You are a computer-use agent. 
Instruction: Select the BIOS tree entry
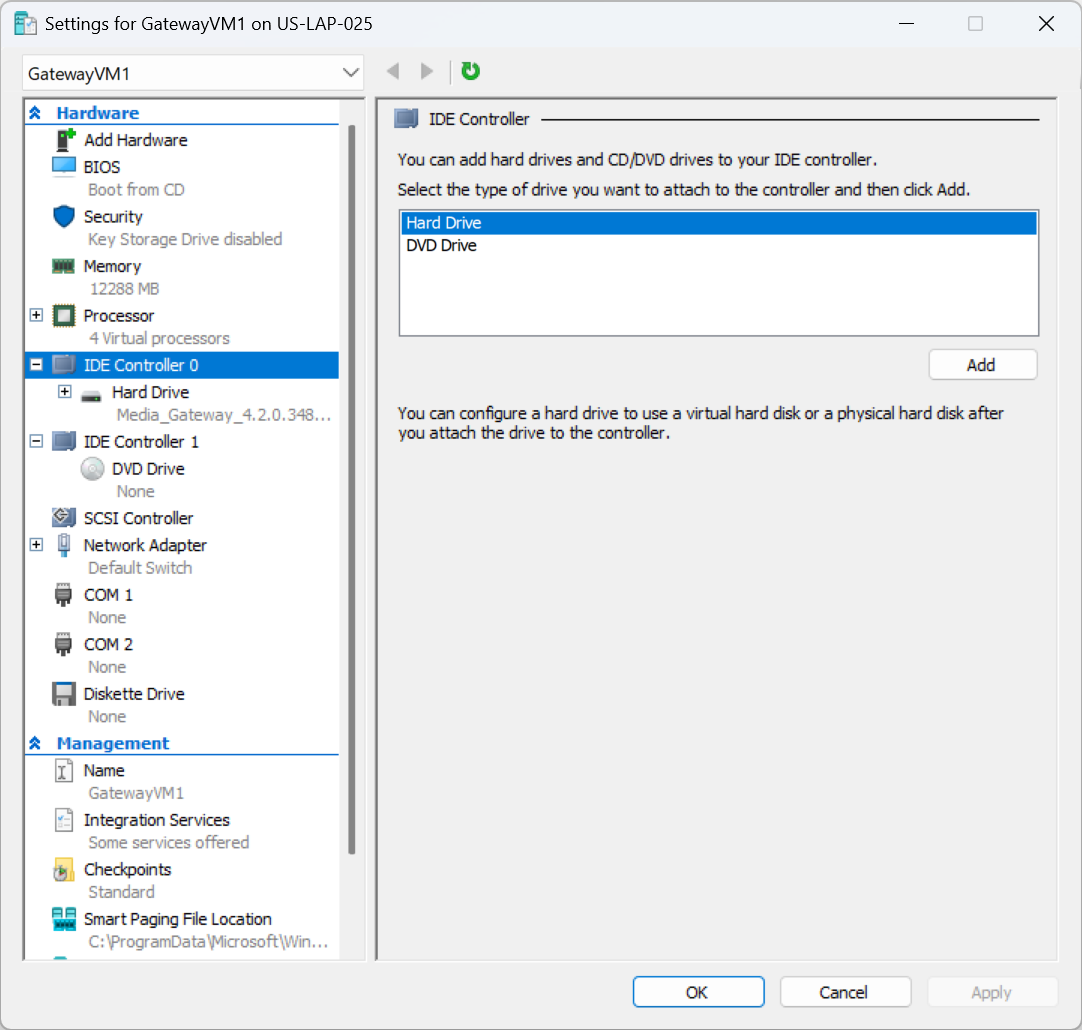coord(102,167)
